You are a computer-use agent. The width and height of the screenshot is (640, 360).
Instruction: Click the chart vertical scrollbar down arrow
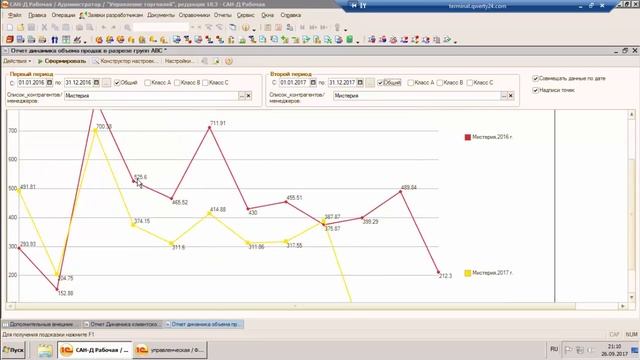(x=631, y=298)
